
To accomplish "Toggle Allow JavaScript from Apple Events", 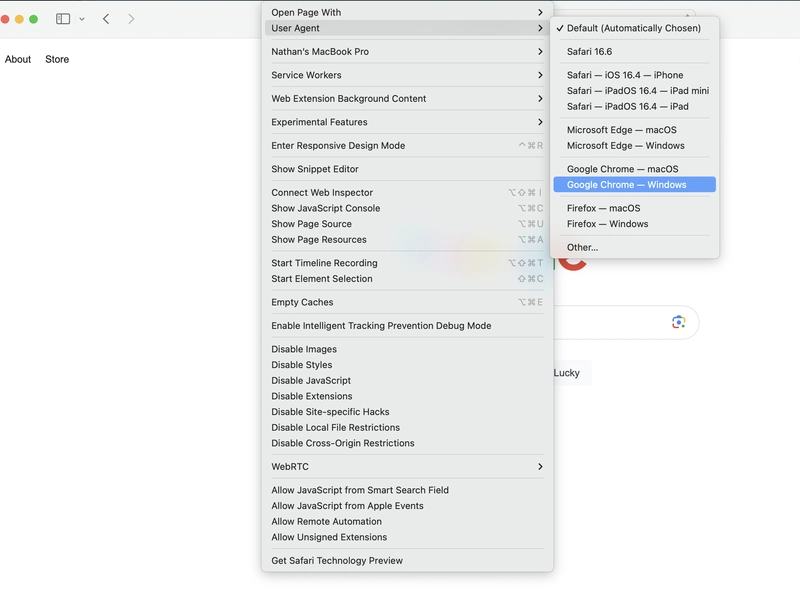I will [407, 506].
